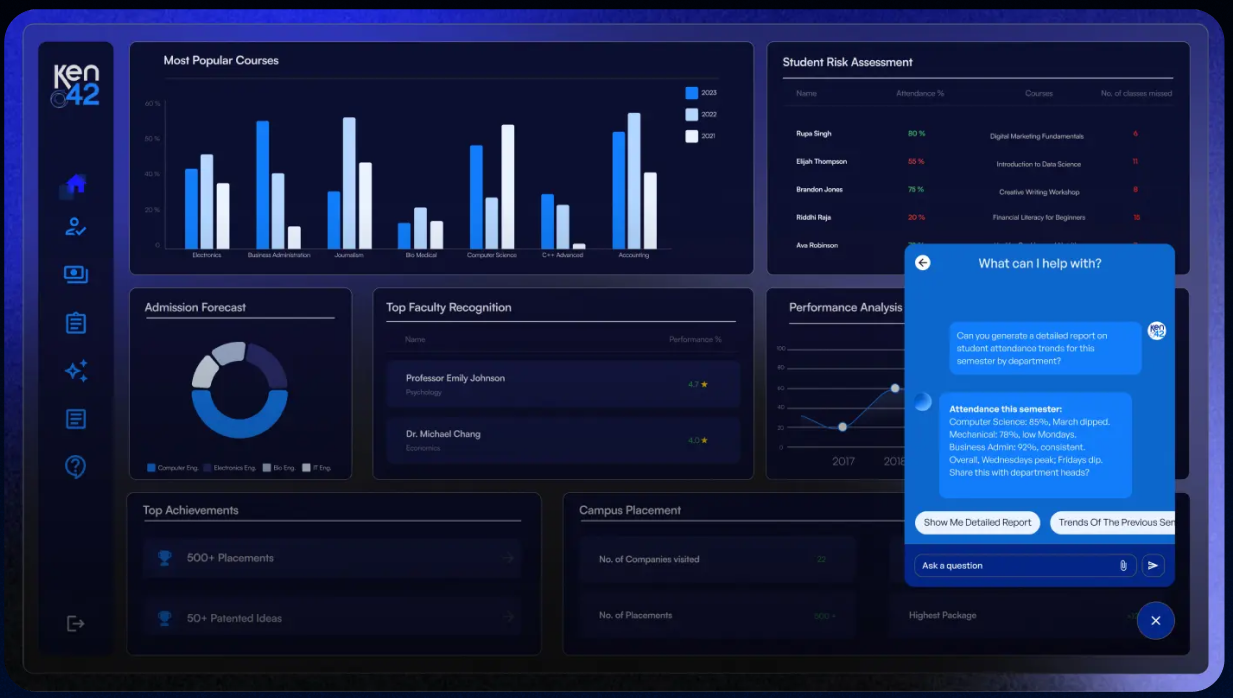Click the 2021 legend color swatch

click(691, 136)
